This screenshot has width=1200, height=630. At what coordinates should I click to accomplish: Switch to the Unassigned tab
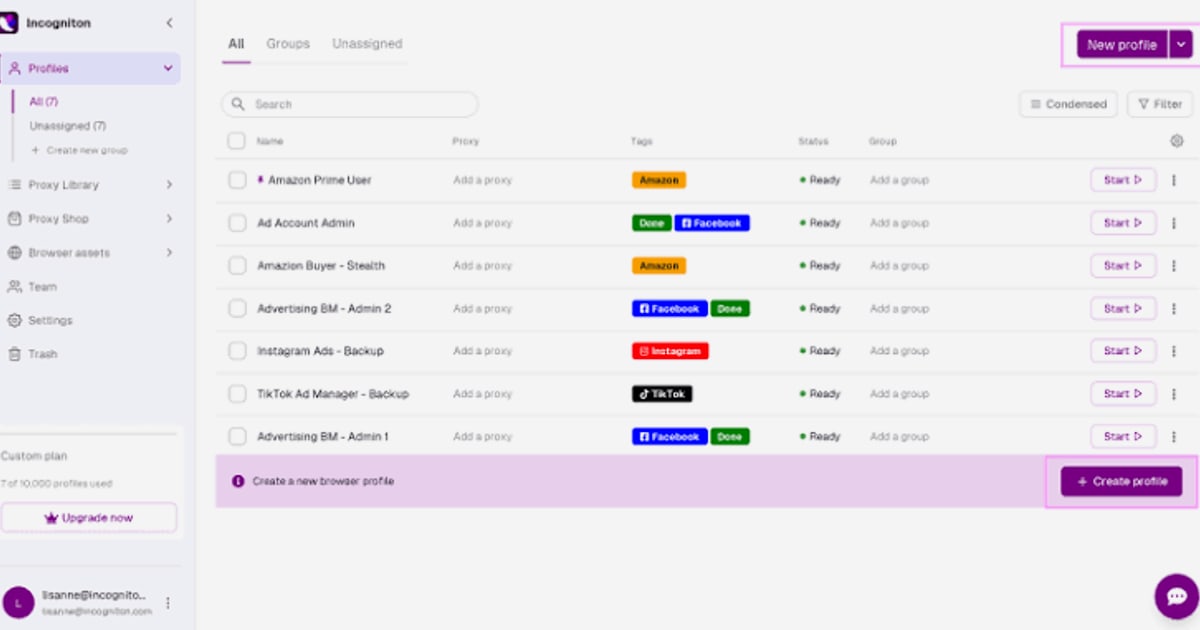coord(367,44)
